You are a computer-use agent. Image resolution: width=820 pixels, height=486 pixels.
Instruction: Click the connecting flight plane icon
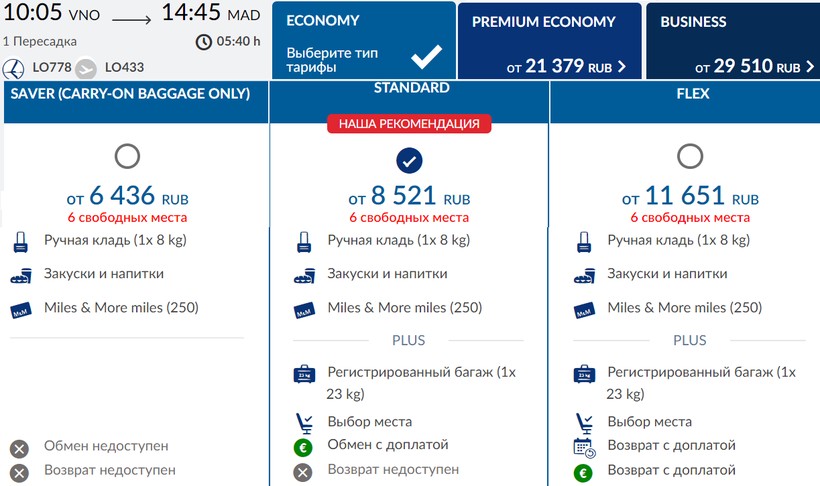[x=86, y=68]
